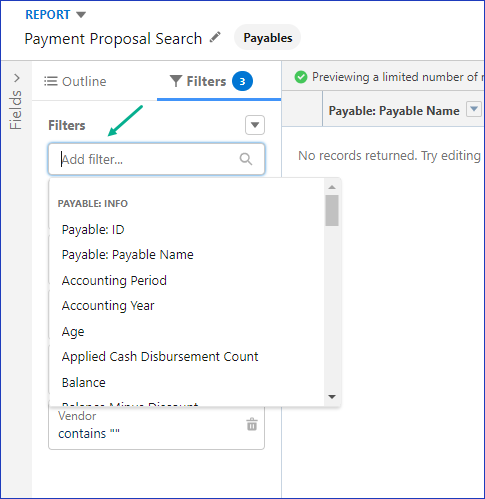Image resolution: width=485 pixels, height=499 pixels.
Task: Open the Vendor contains filter card
Action: 156,428
